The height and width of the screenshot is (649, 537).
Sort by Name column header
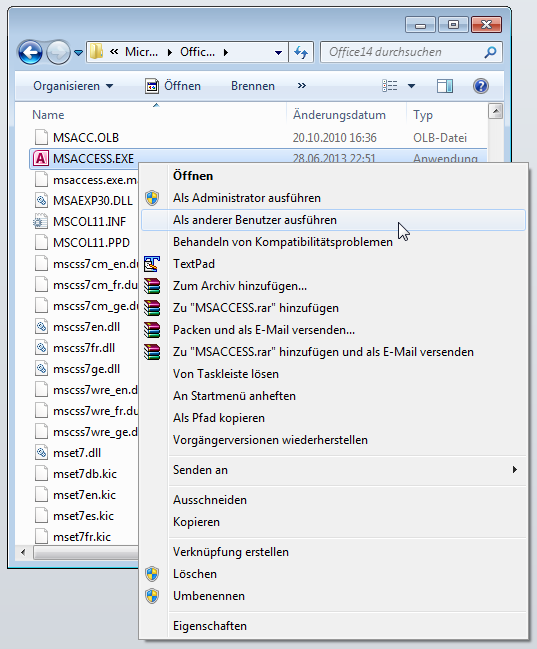(x=48, y=115)
